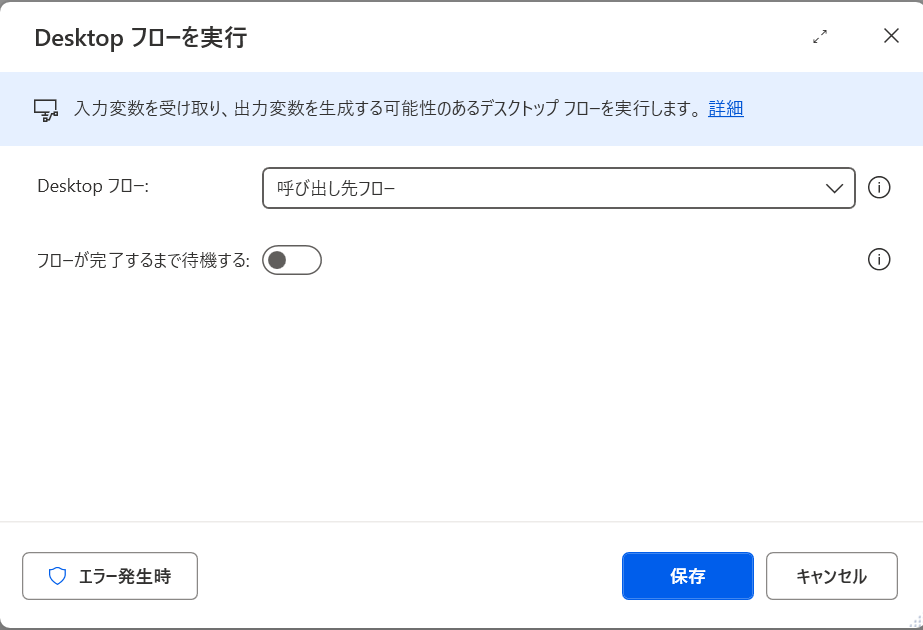Close the Desktop フローを実行 dialog
The height and width of the screenshot is (630, 923).
coord(891,36)
